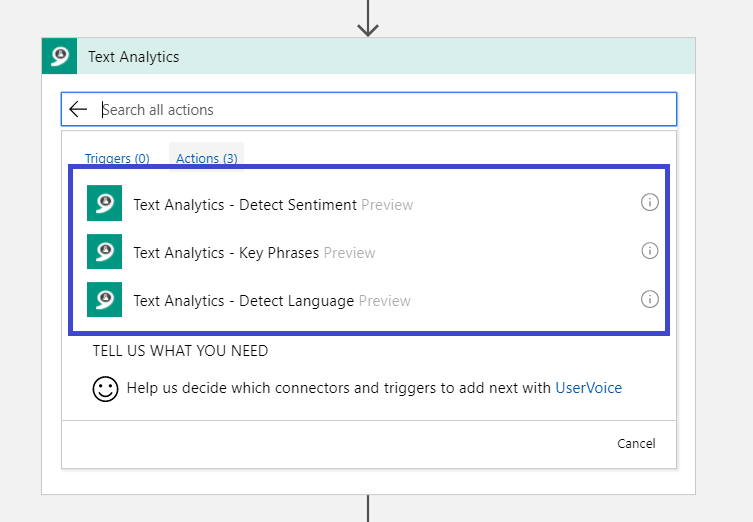This screenshot has width=753, height=522.
Task: Show info for Detect Sentiment action
Action: tap(650, 202)
